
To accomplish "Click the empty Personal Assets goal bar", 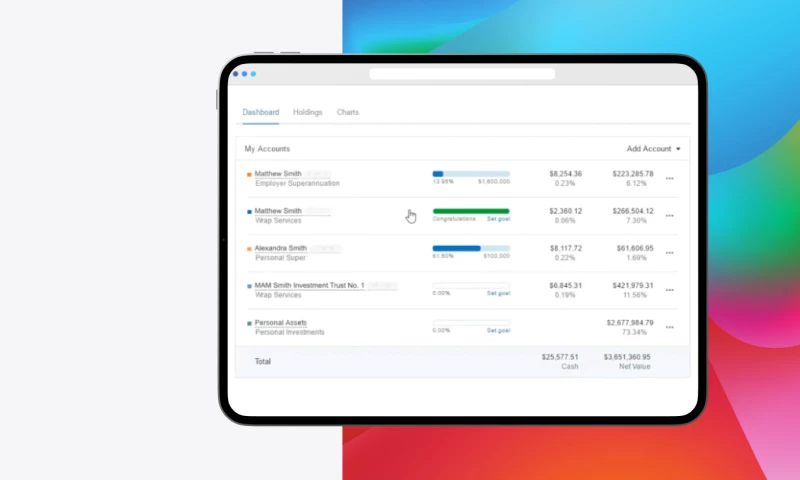I will pos(471,323).
